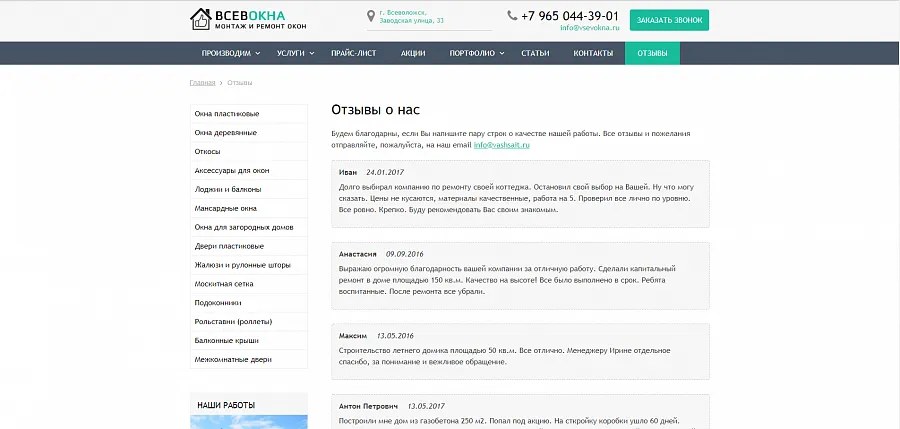Open Подоконники category
Viewport: 900px width, 429px height.
point(249,303)
